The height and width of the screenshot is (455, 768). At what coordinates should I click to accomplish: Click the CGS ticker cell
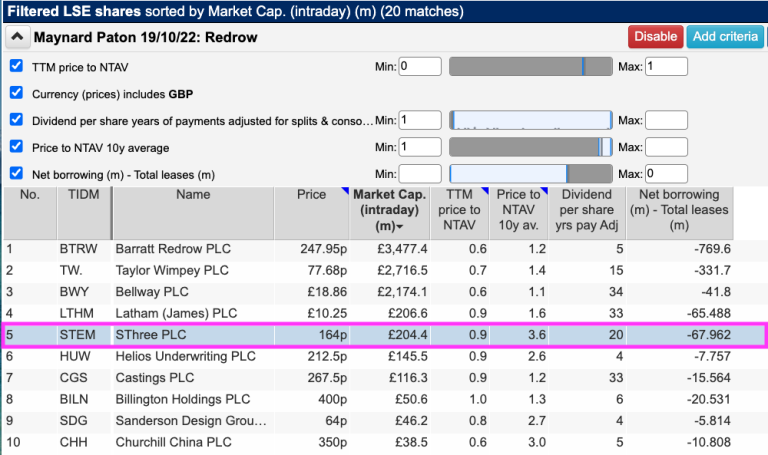[73, 378]
